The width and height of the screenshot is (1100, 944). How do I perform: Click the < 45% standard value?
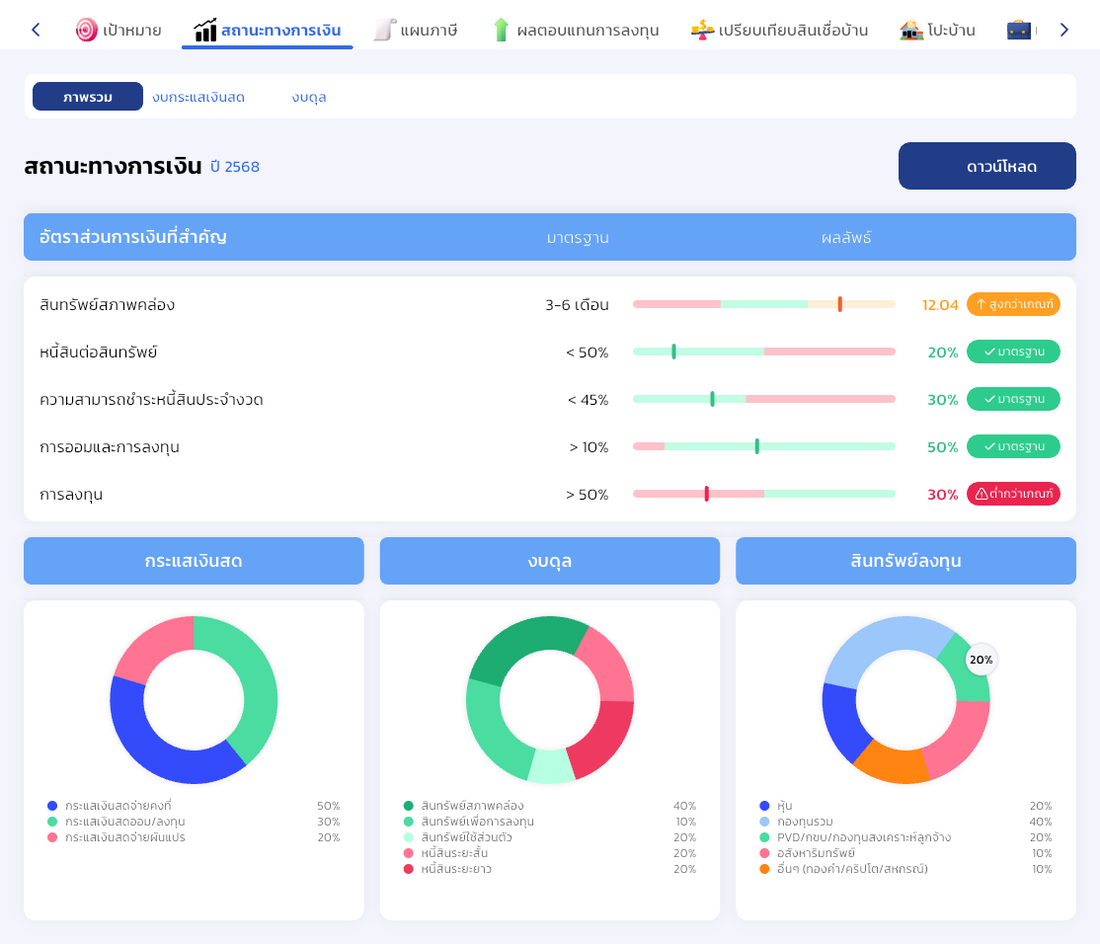tap(588, 400)
